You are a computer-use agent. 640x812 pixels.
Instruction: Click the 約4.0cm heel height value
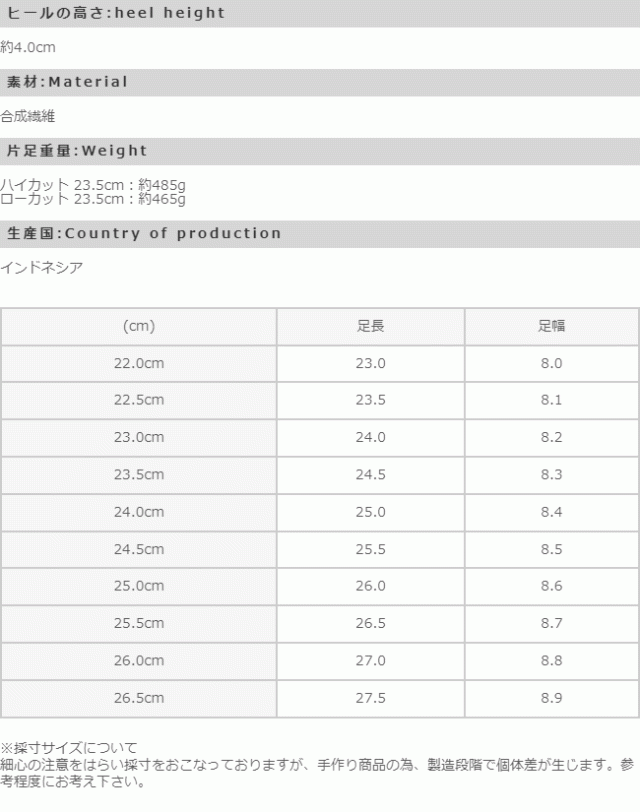tap(28, 47)
